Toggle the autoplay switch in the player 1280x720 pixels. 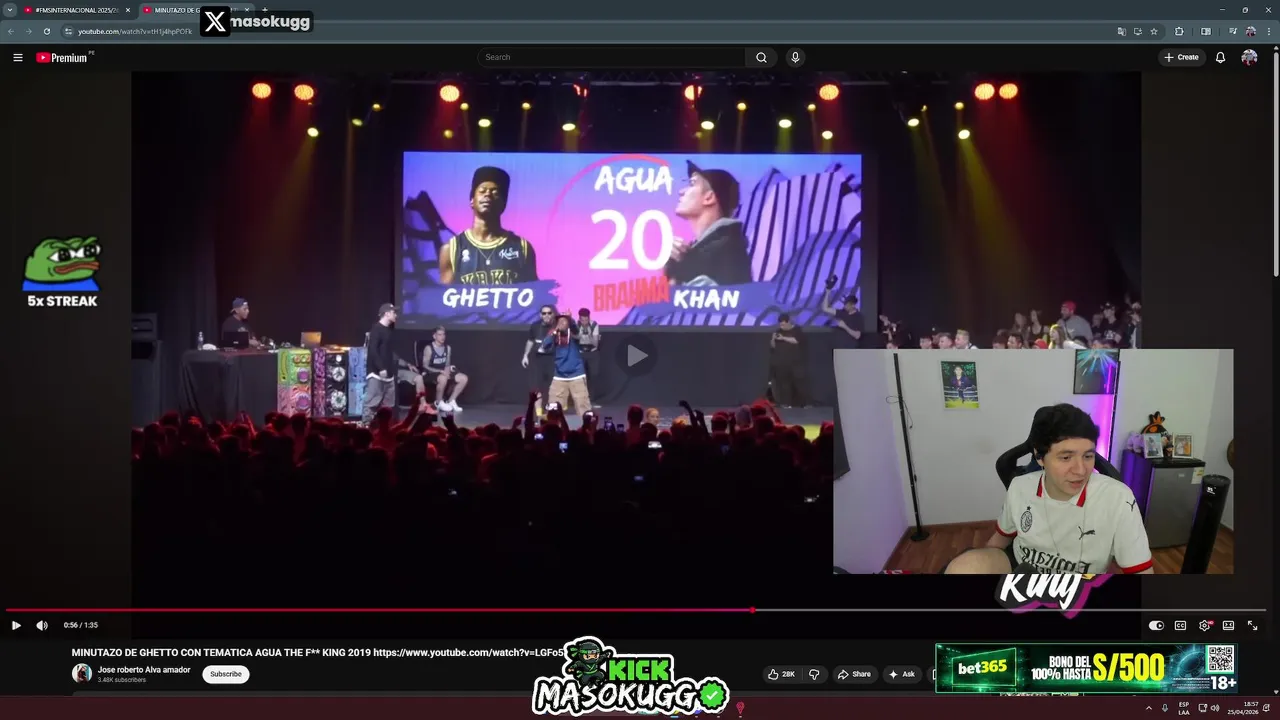(x=1156, y=625)
